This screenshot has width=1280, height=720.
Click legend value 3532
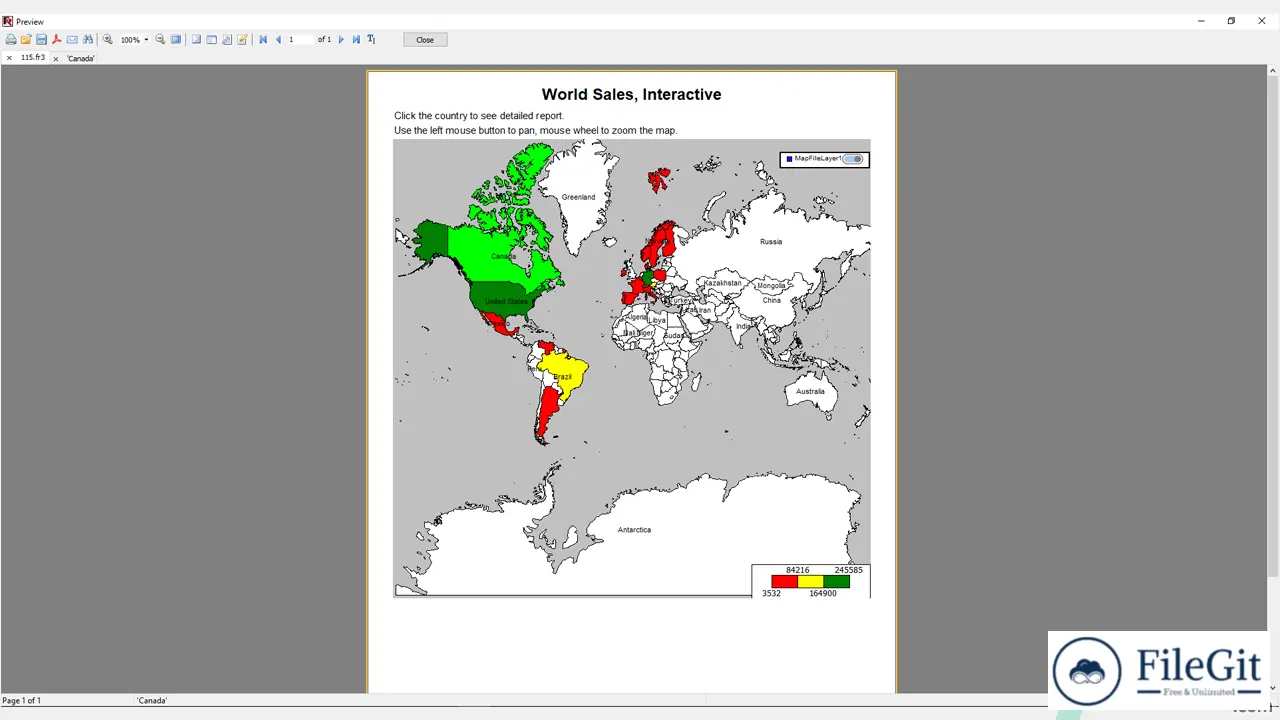(771, 593)
